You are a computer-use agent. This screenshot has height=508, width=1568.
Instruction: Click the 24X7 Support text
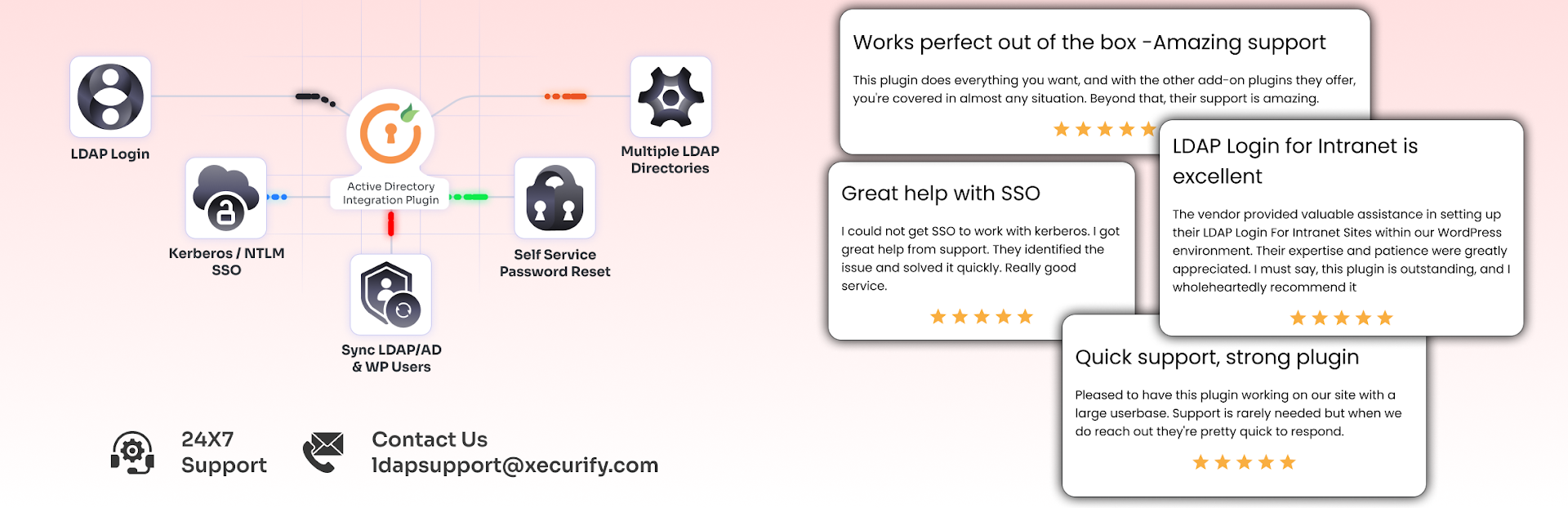tap(224, 452)
